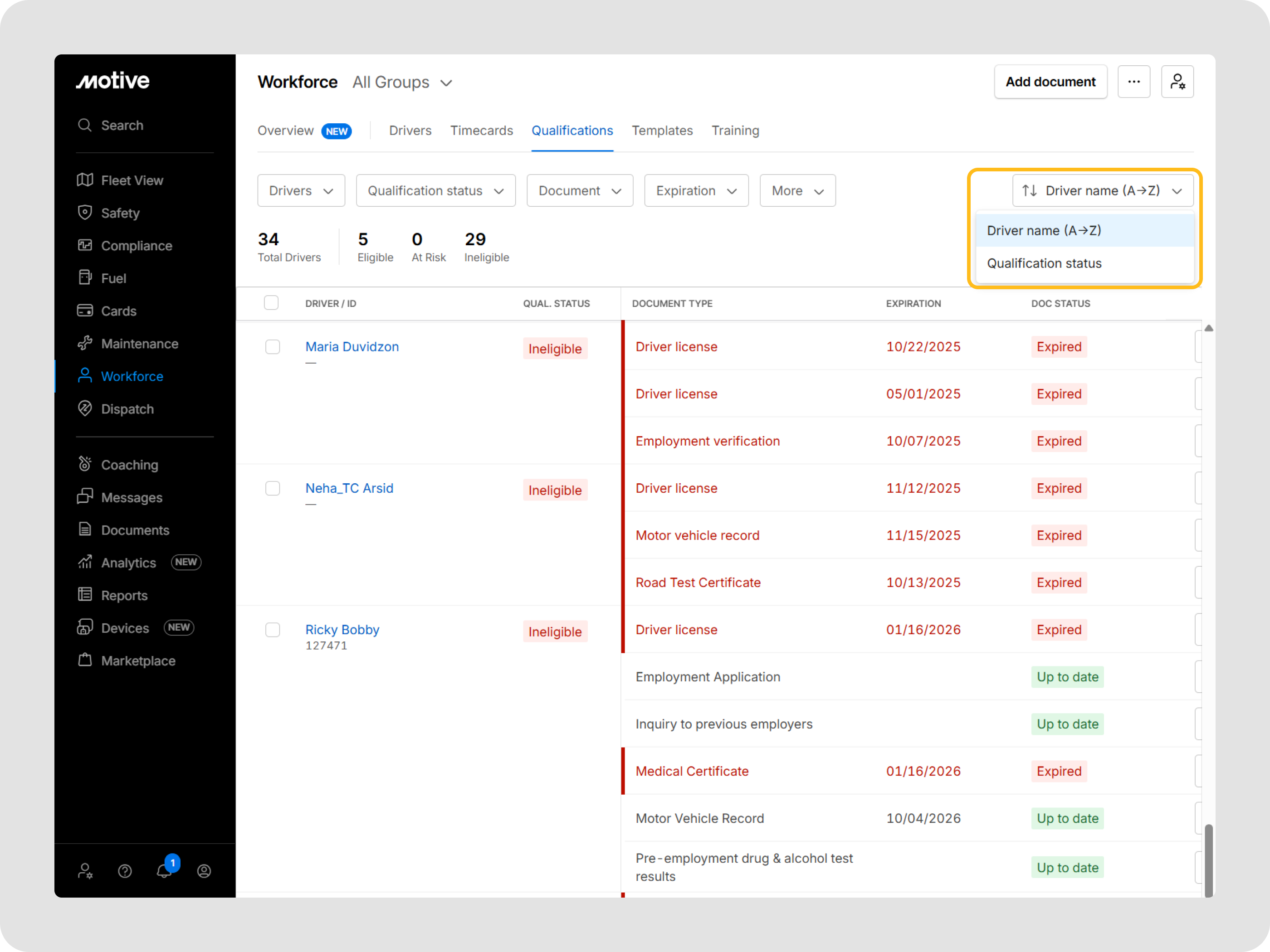Open the Maintenance wrench icon
The image size is (1270, 952).
pyautogui.click(x=85, y=343)
